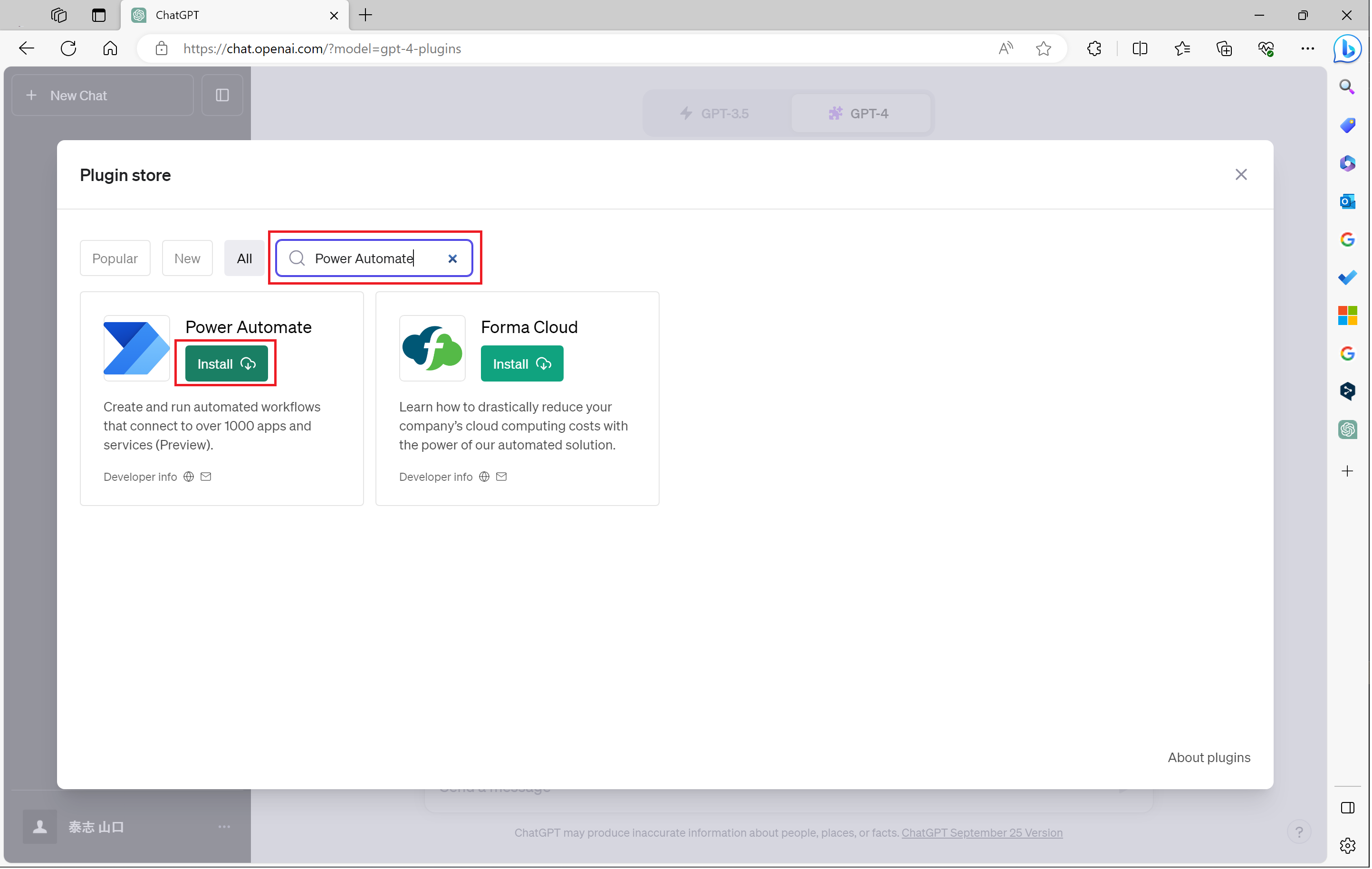This screenshot has width=1372, height=869.
Task: Collapse the ChatGPT sidebar panel
Action: (222, 95)
